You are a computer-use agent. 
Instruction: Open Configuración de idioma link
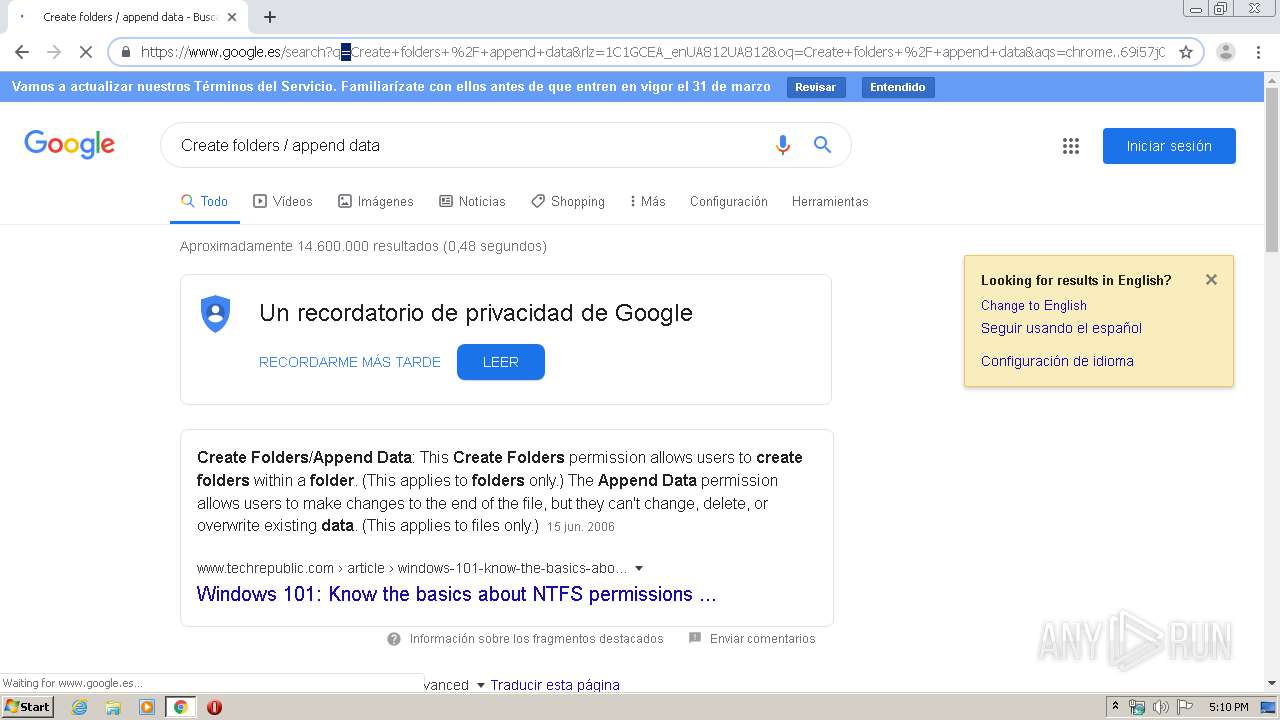click(1057, 361)
